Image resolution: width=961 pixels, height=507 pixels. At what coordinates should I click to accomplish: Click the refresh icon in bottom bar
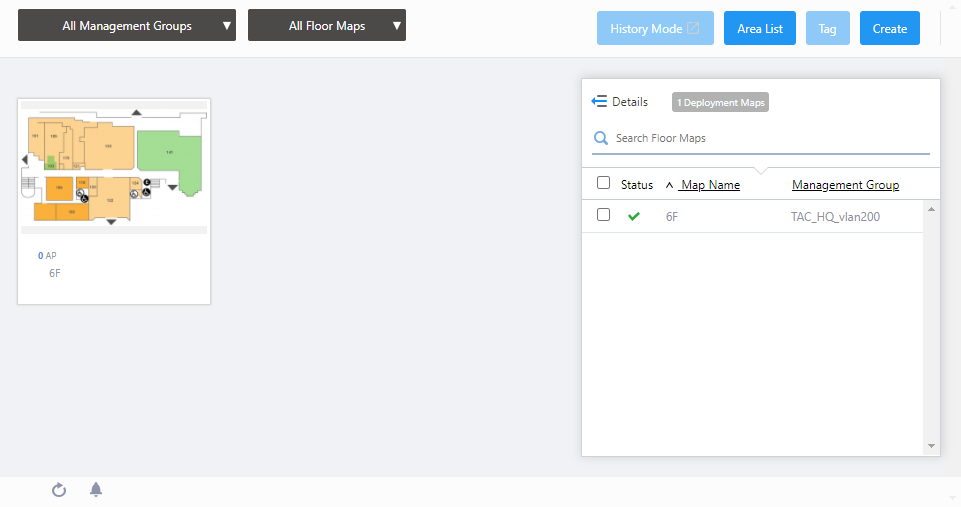point(59,490)
